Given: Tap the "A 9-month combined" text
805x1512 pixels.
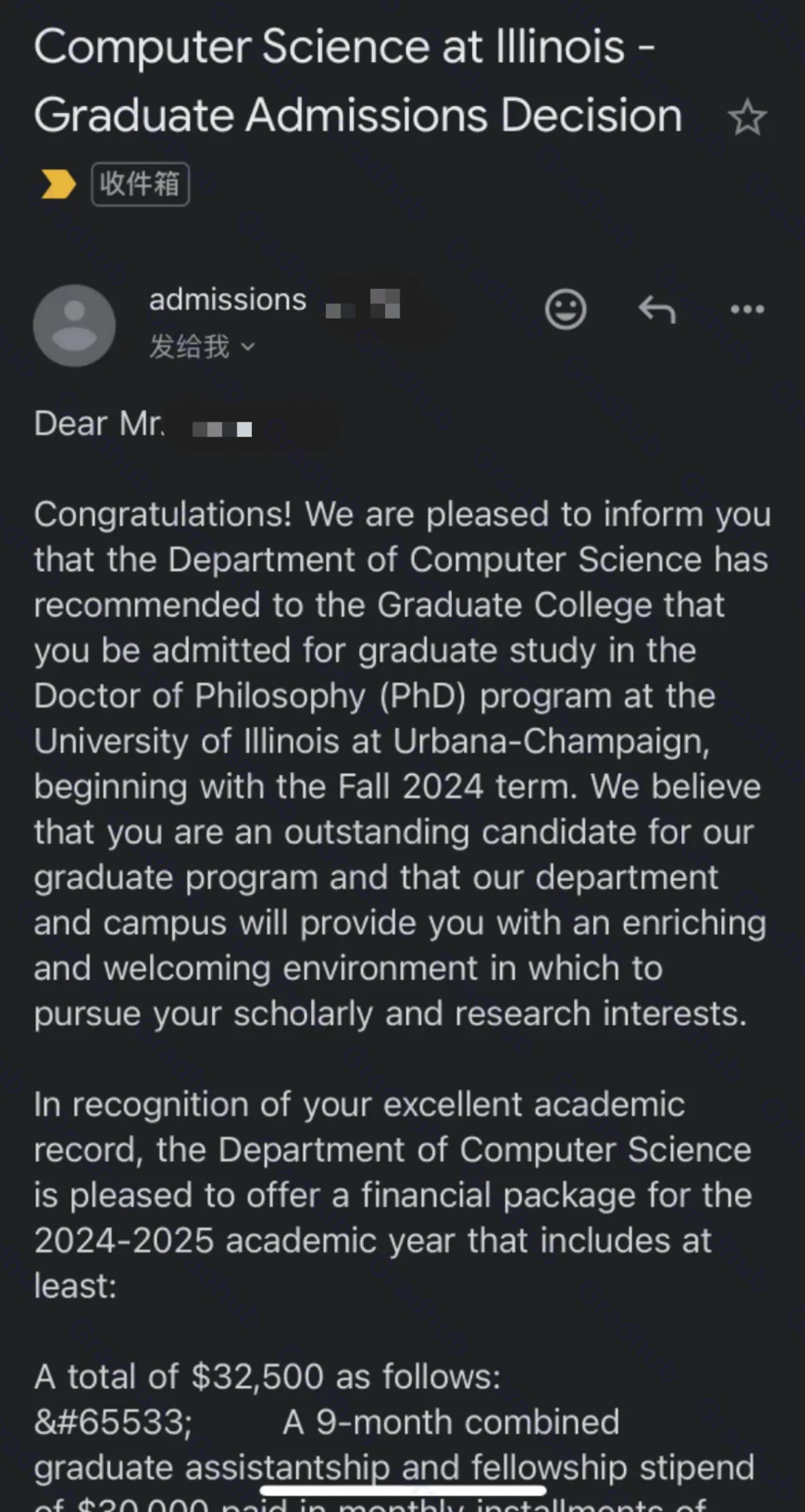Looking at the screenshot, I should [451, 1423].
